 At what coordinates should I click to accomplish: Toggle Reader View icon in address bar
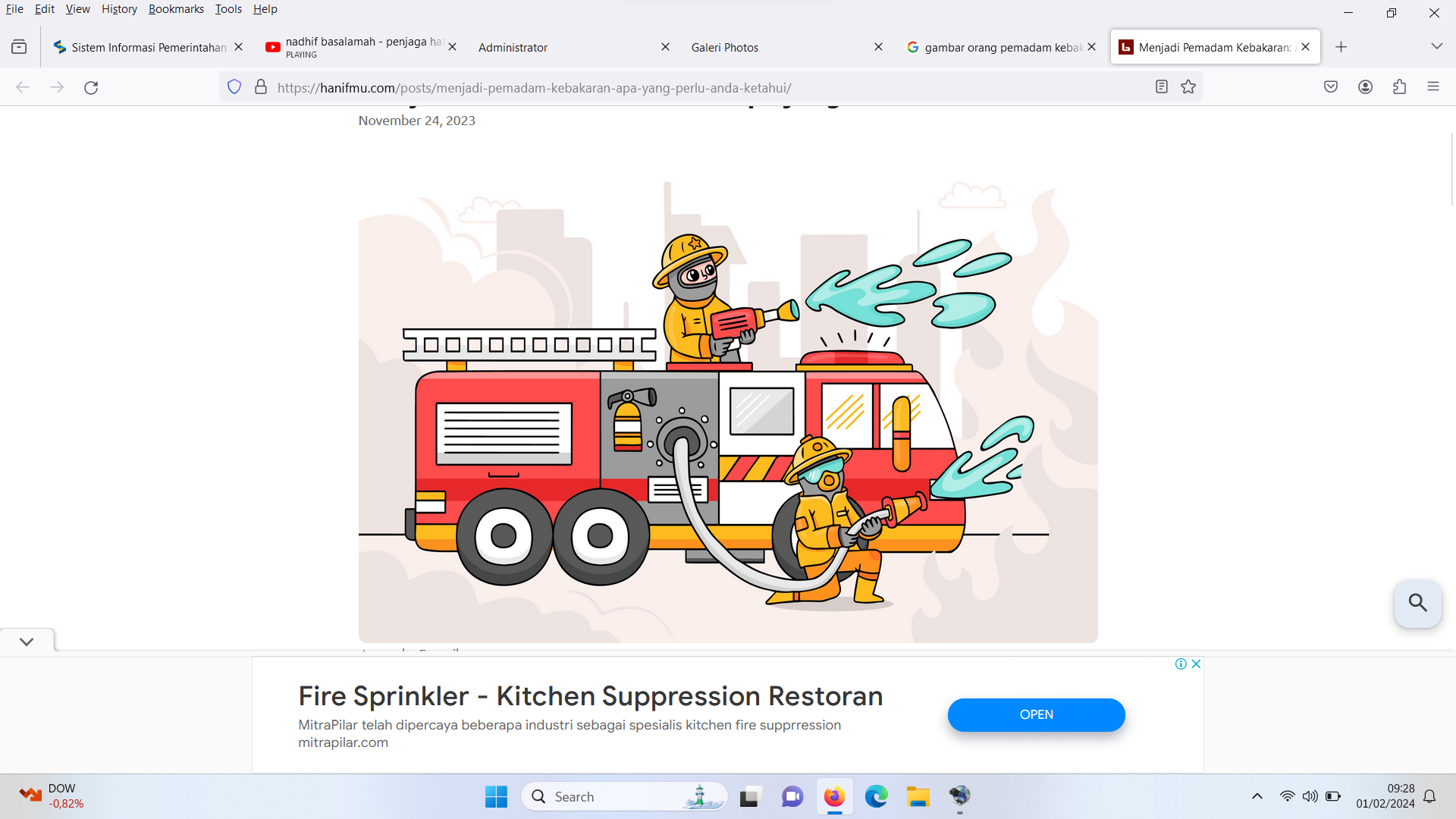tap(1161, 87)
